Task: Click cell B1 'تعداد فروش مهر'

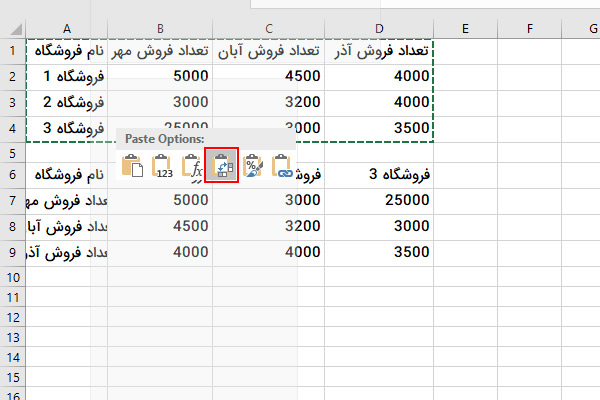Action: coord(160,51)
